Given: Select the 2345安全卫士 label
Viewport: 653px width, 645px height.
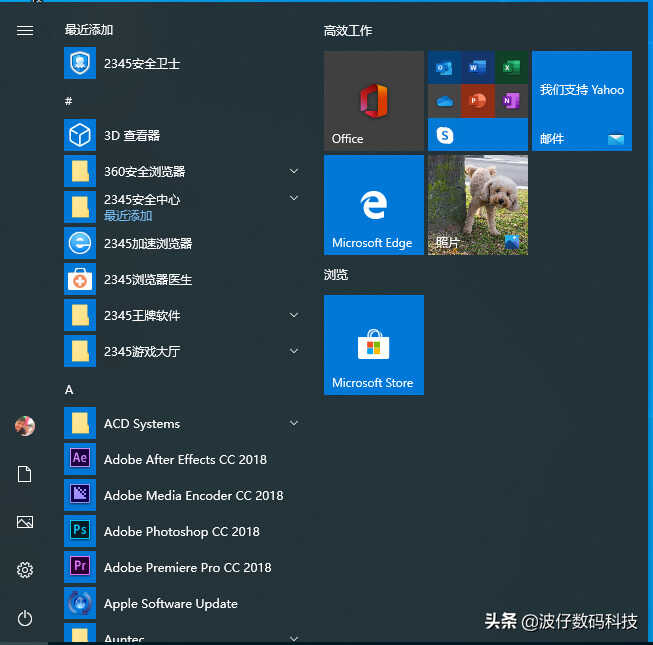Looking at the screenshot, I should [x=142, y=64].
